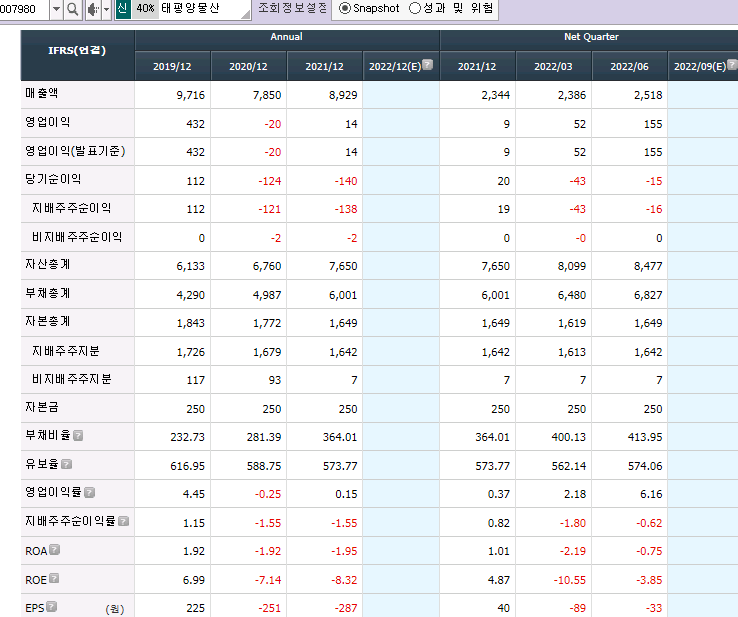This screenshot has height=617, width=738.
Task: Click the 2022/06 quarter column header
Action: [x=629, y=66]
